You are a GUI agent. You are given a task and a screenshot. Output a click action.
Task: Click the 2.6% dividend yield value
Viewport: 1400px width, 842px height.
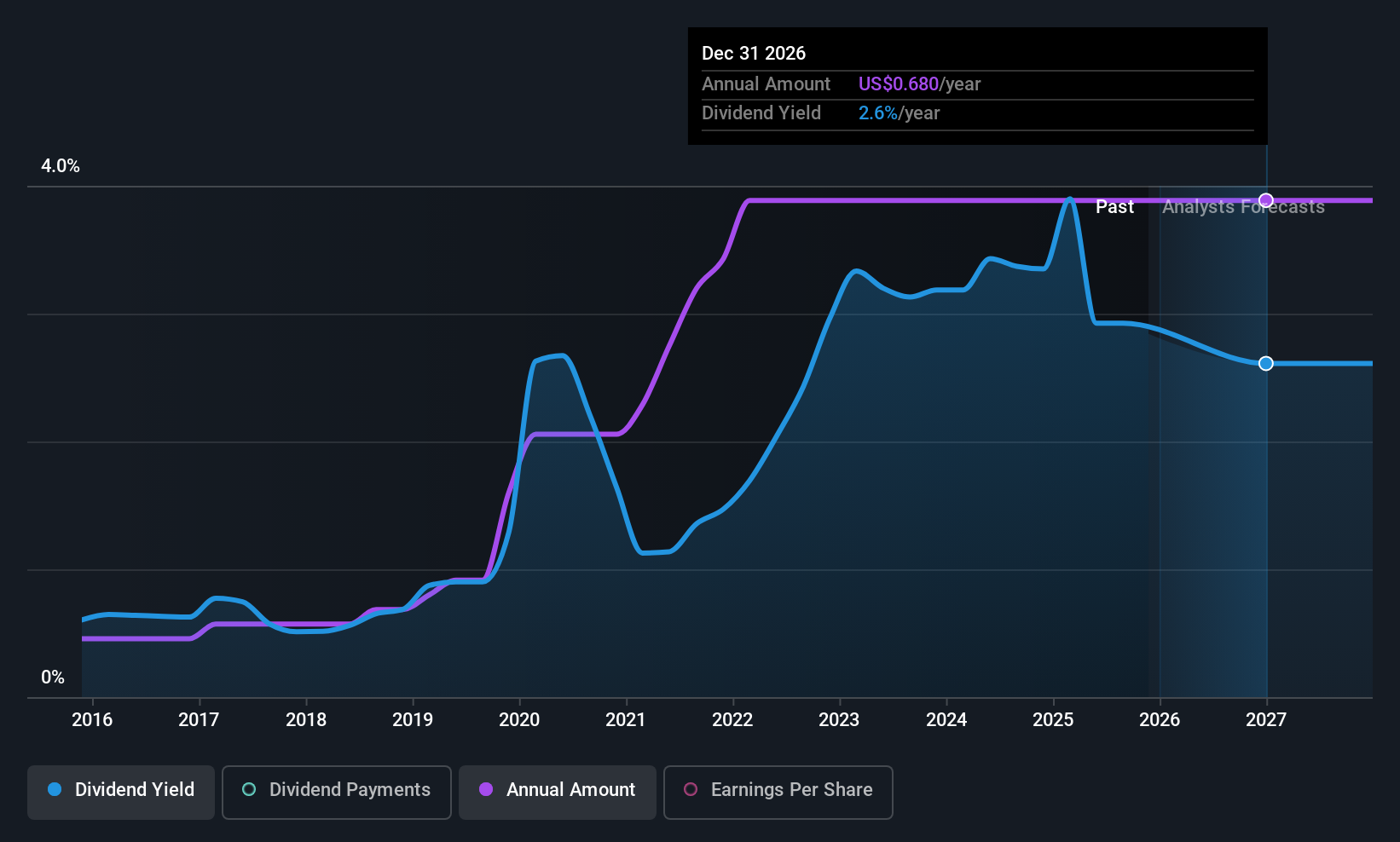click(x=877, y=112)
